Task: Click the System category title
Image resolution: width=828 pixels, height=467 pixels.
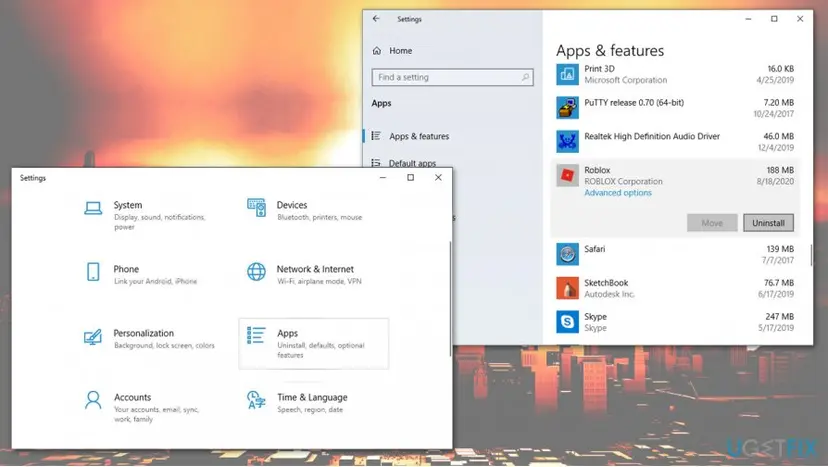Action: (x=128, y=205)
